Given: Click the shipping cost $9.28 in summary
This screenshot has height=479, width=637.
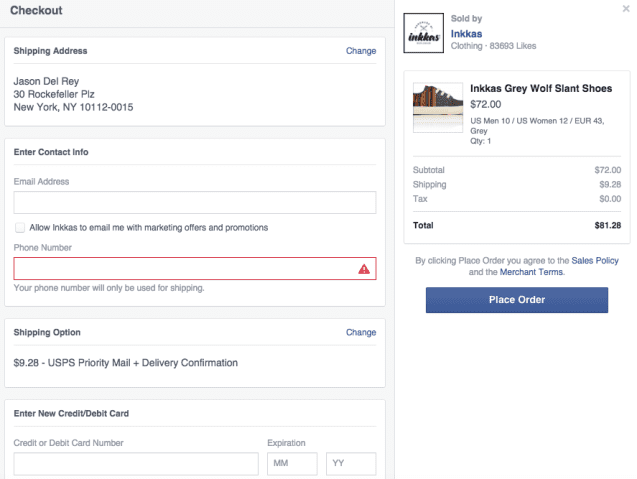Looking at the screenshot, I should (x=610, y=184).
